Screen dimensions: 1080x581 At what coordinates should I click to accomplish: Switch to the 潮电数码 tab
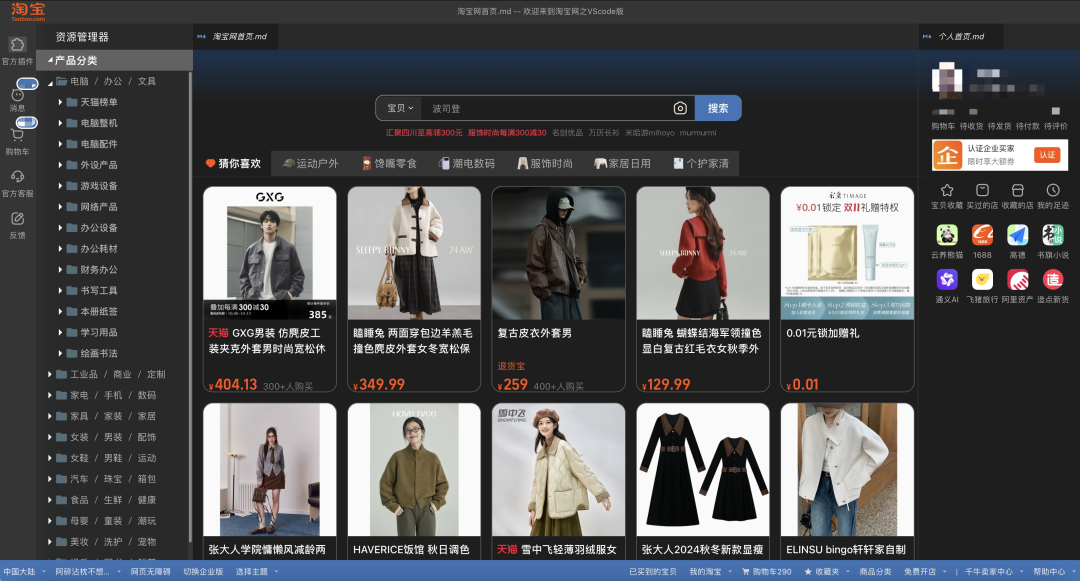click(x=467, y=163)
